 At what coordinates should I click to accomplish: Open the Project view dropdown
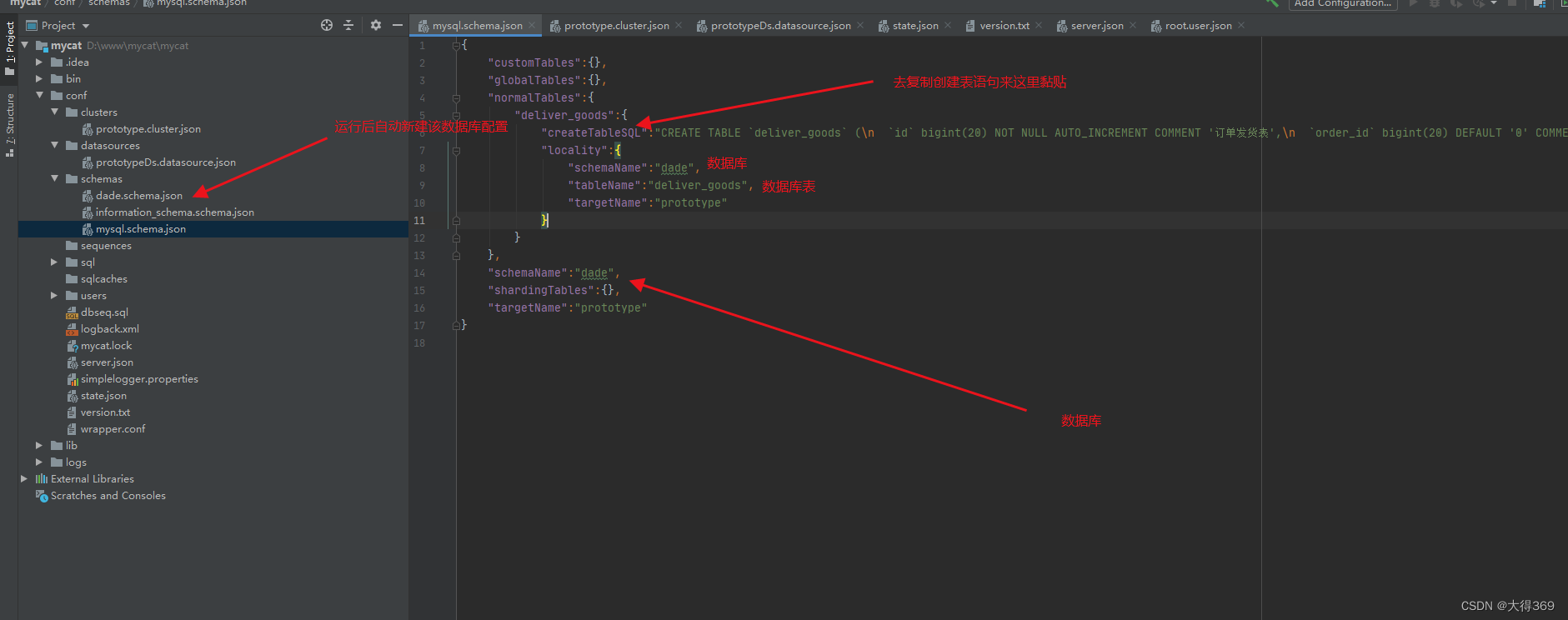tap(86, 26)
